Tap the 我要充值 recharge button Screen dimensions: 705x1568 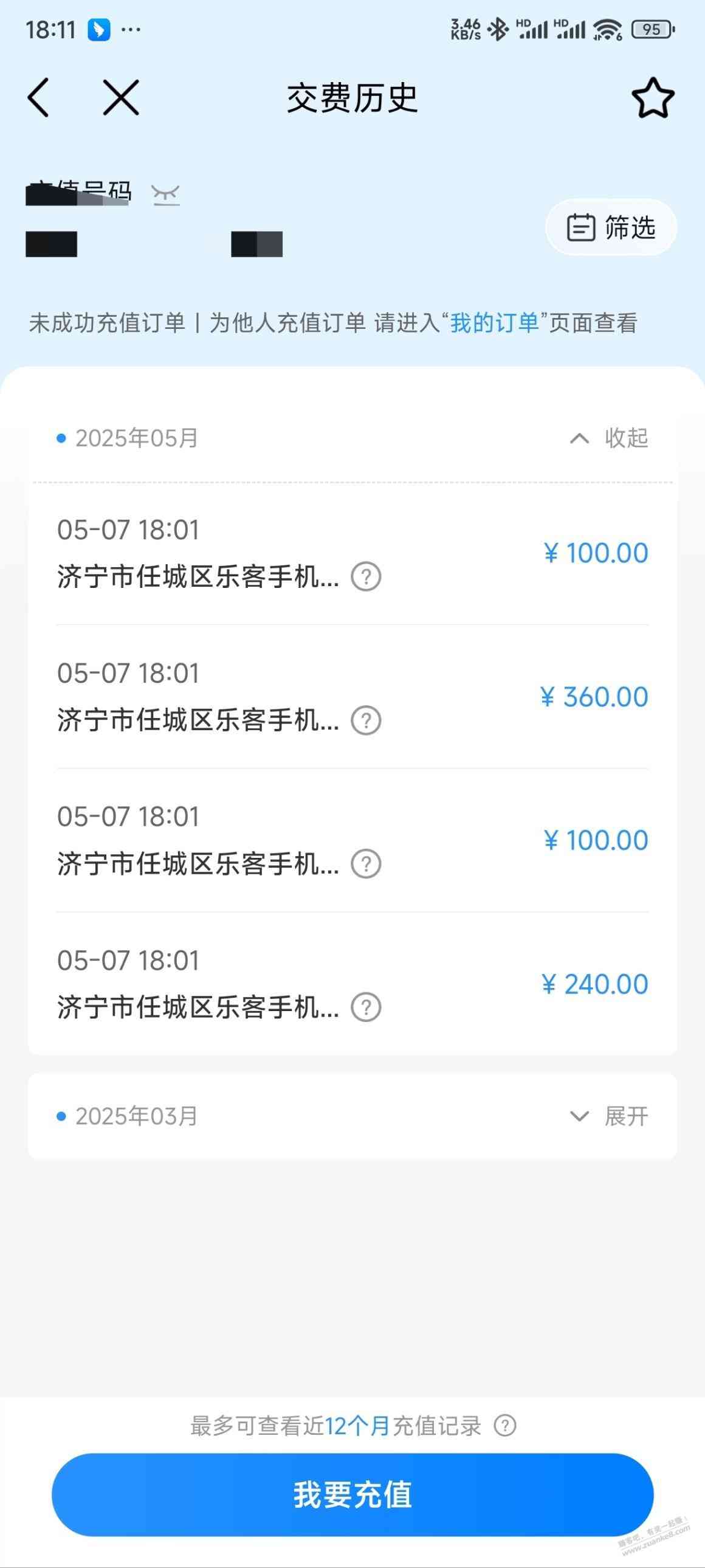tap(352, 1494)
